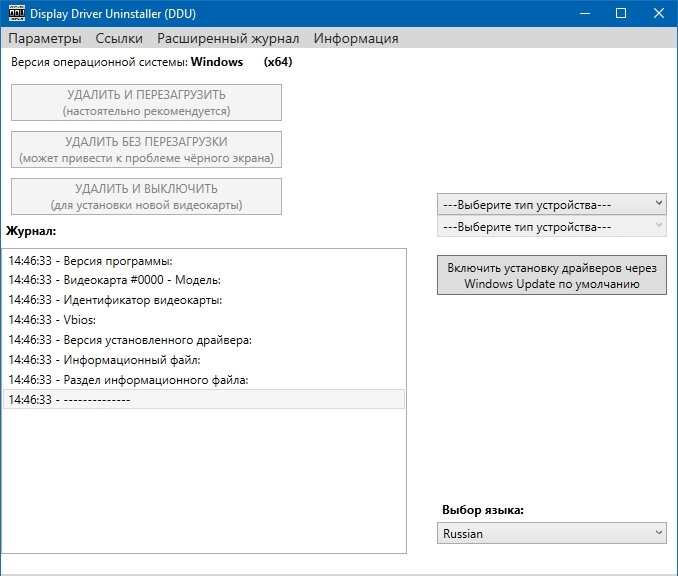Click the DDU application icon in title bar
Screen dimensions: 678x576
pos(15,13)
